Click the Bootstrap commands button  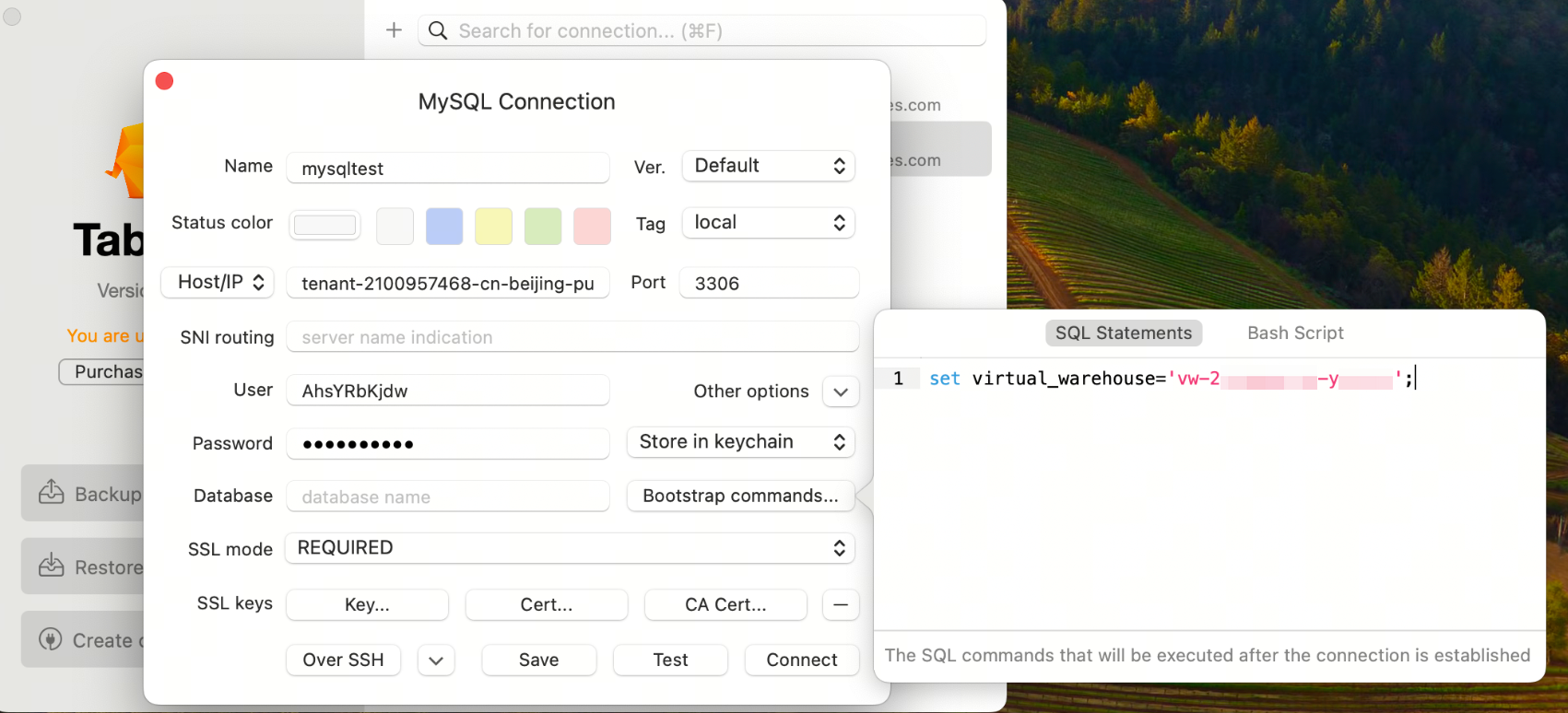pyautogui.click(x=741, y=496)
